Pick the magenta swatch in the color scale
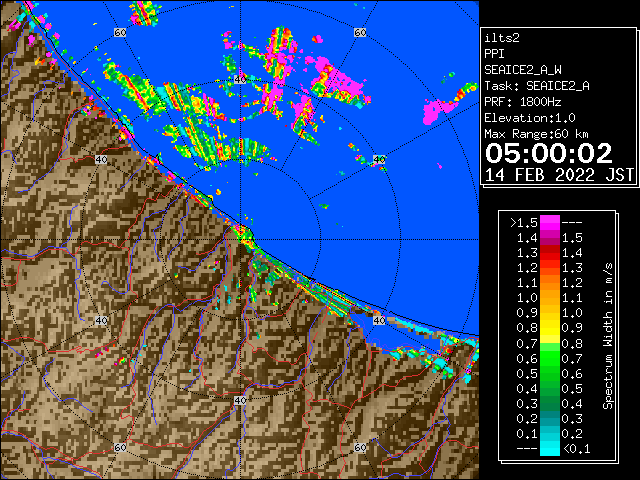The height and width of the screenshot is (480, 640). click(x=550, y=223)
